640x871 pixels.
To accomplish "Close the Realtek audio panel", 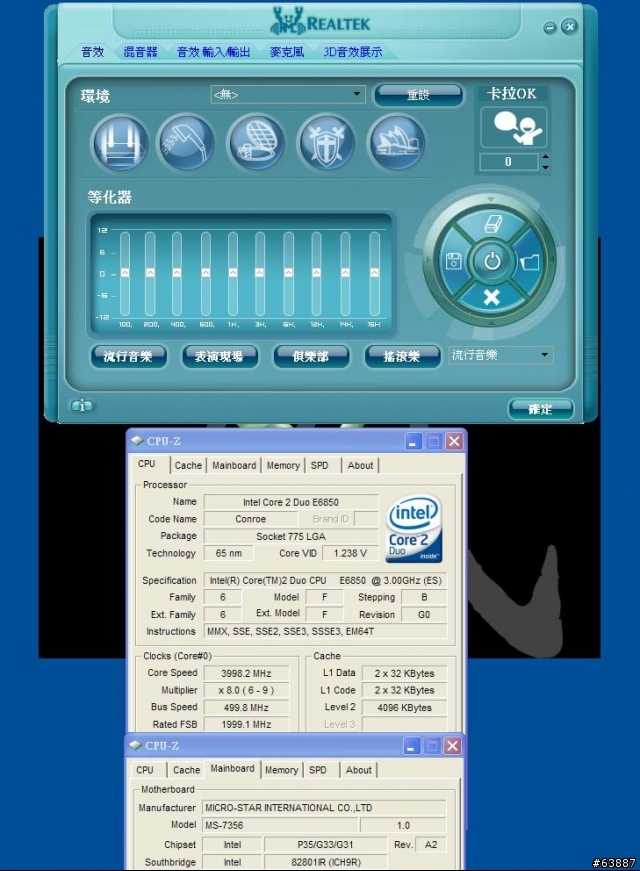I will [x=569, y=26].
